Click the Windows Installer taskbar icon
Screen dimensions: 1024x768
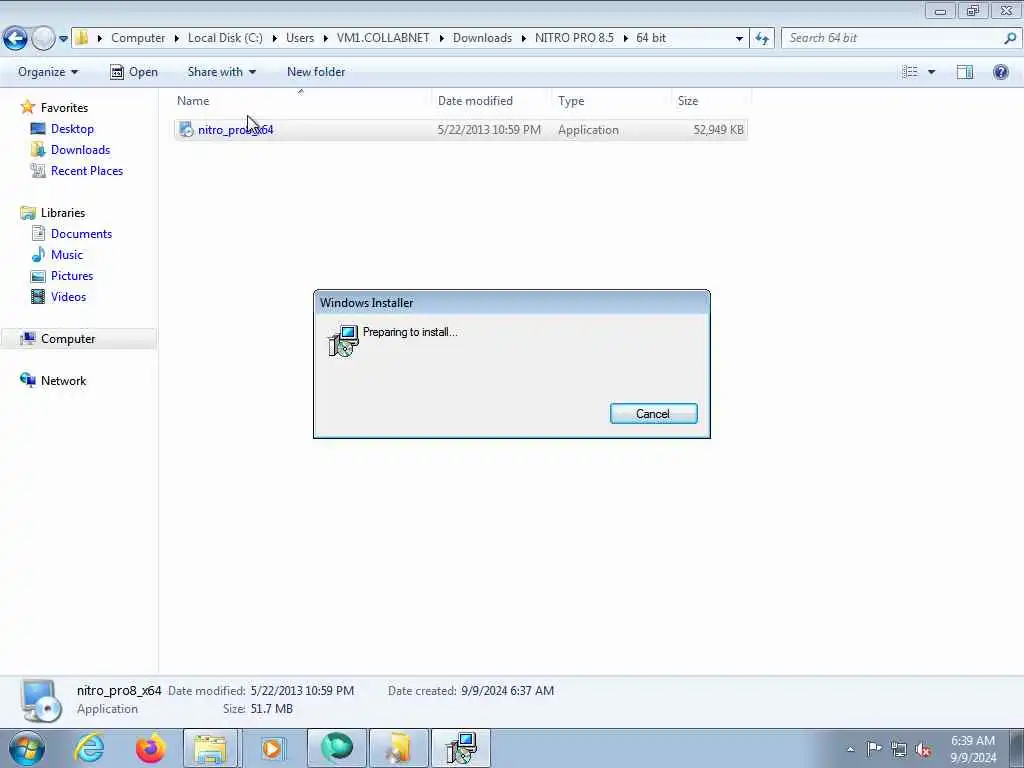(461, 748)
